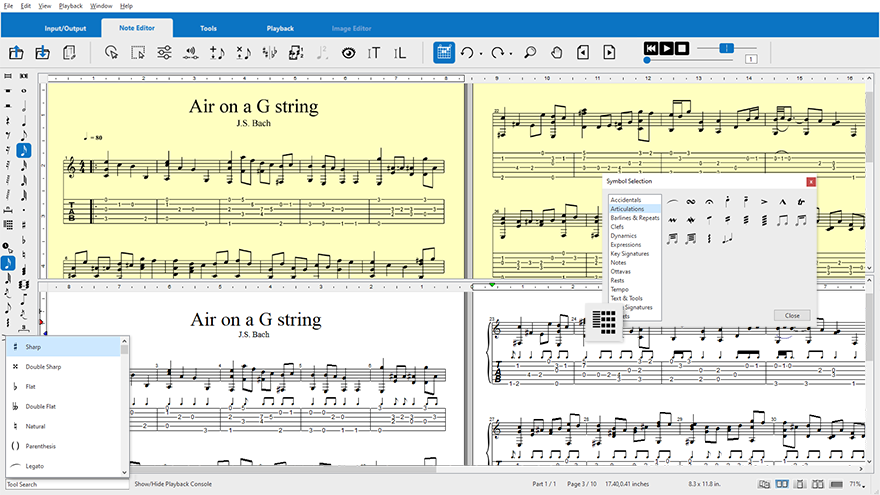
Task: Click the delete note x icon
Action: point(244,53)
